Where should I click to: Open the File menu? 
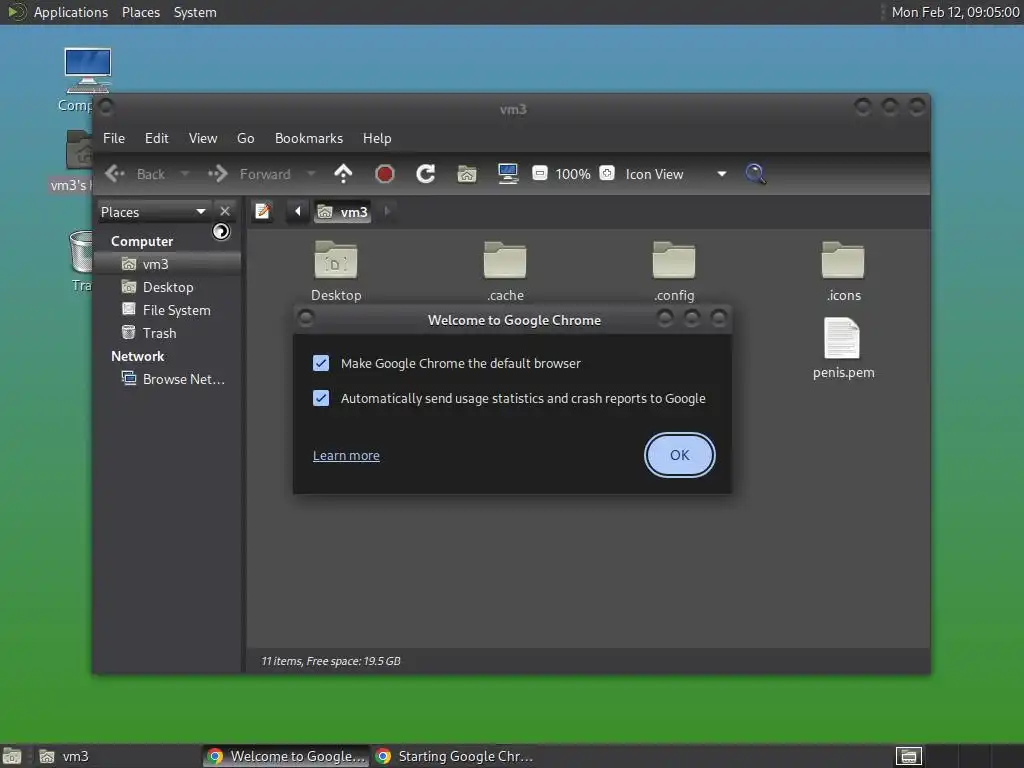114,138
